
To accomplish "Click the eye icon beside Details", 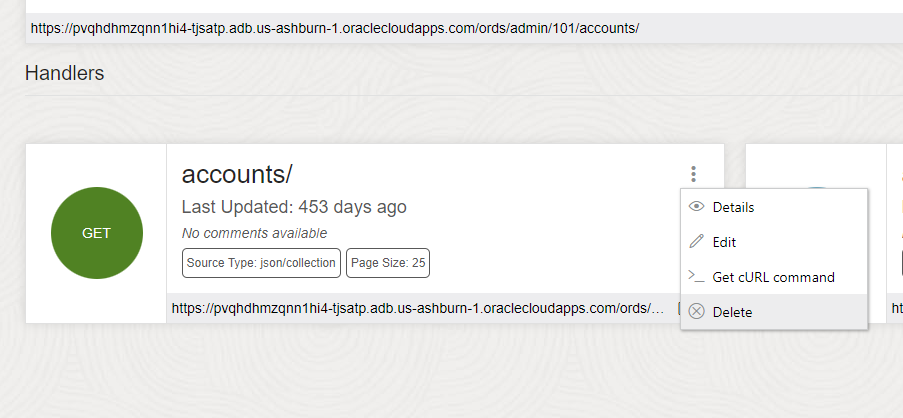I will 697,207.
